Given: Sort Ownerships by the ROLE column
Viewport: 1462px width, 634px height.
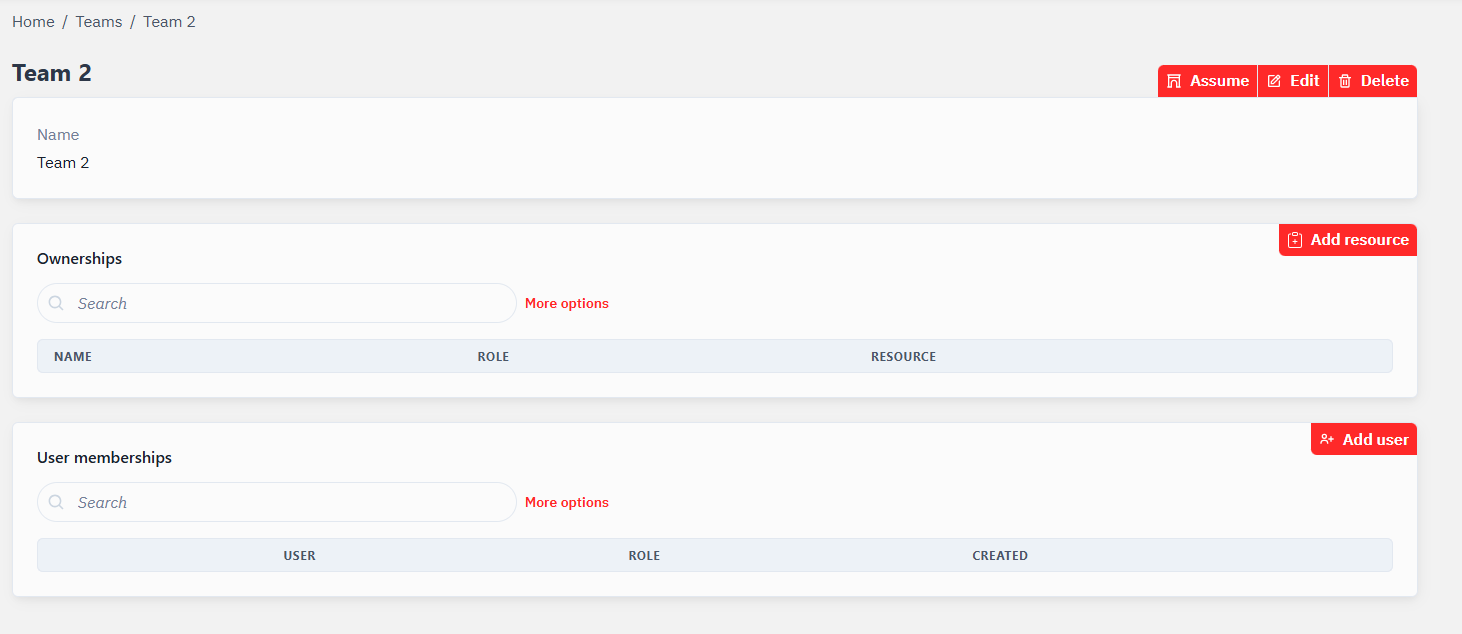Looking at the screenshot, I should 493,356.
